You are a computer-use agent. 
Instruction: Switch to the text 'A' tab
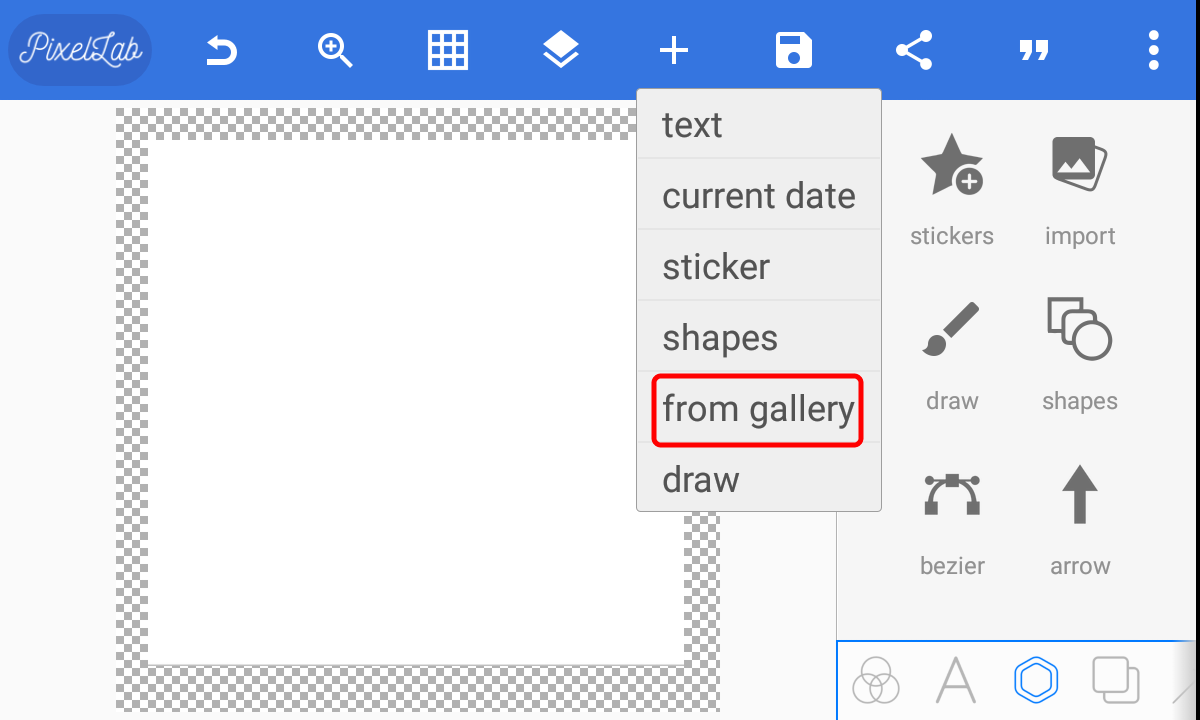point(956,681)
